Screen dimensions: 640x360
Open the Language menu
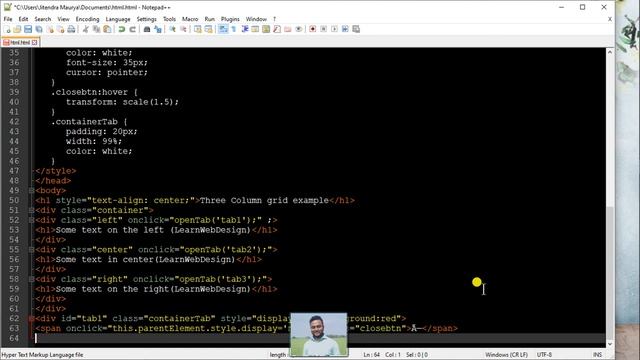(118, 19)
